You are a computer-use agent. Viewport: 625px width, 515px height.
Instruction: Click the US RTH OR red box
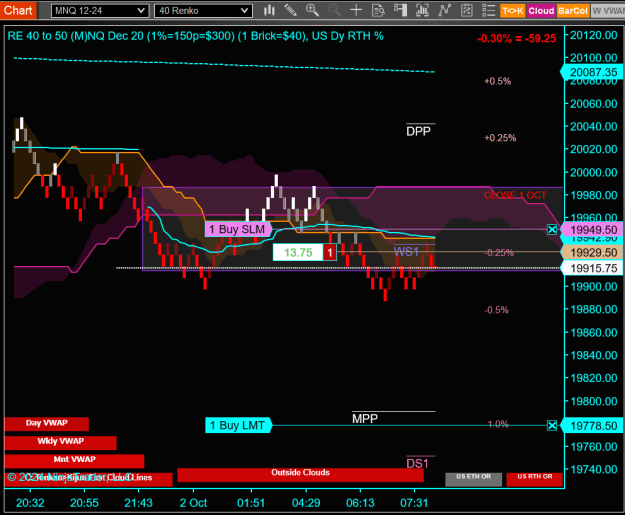(535, 480)
